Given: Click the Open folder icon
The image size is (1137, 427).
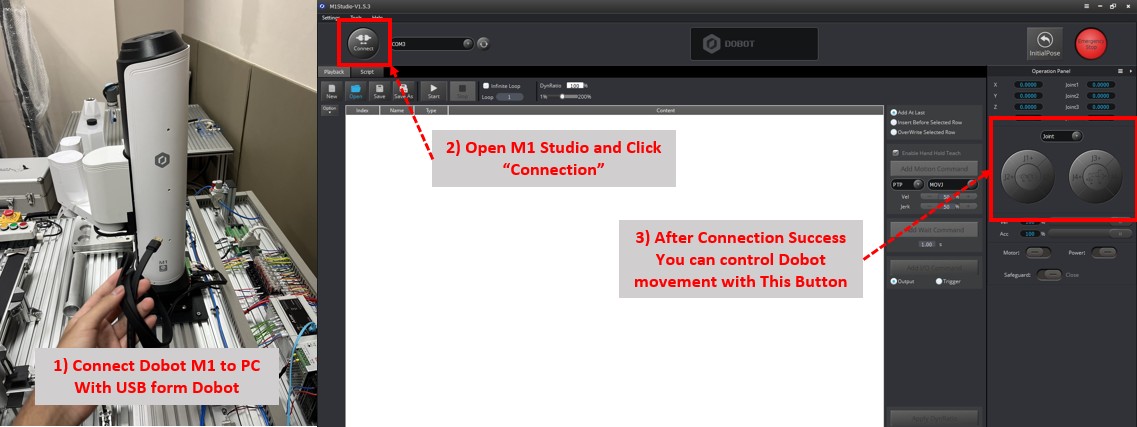Looking at the screenshot, I should pyautogui.click(x=355, y=91).
